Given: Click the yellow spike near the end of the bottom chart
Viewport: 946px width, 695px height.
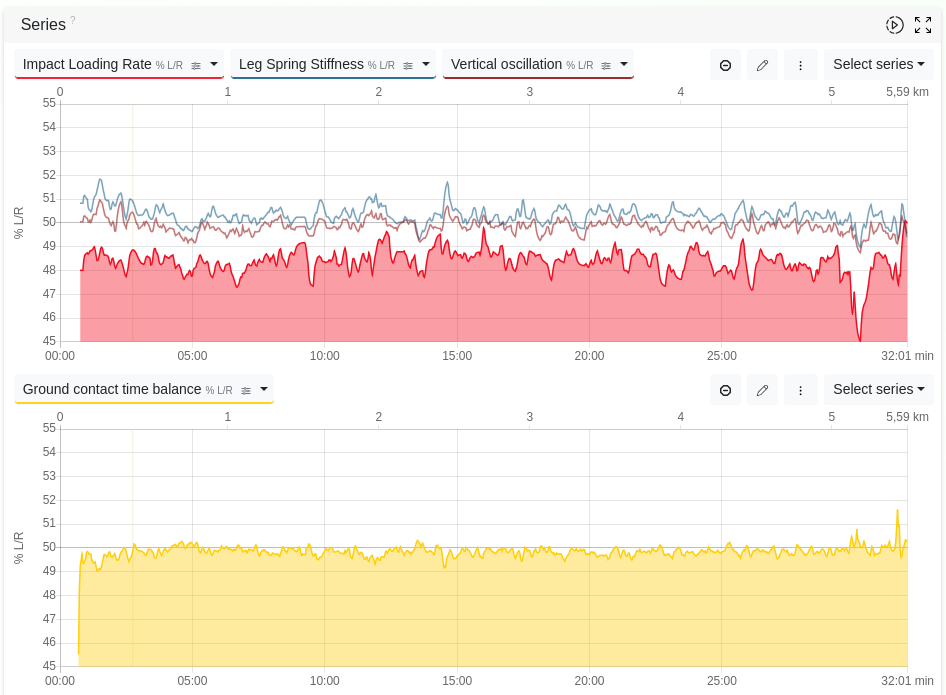Looking at the screenshot, I should click(897, 512).
